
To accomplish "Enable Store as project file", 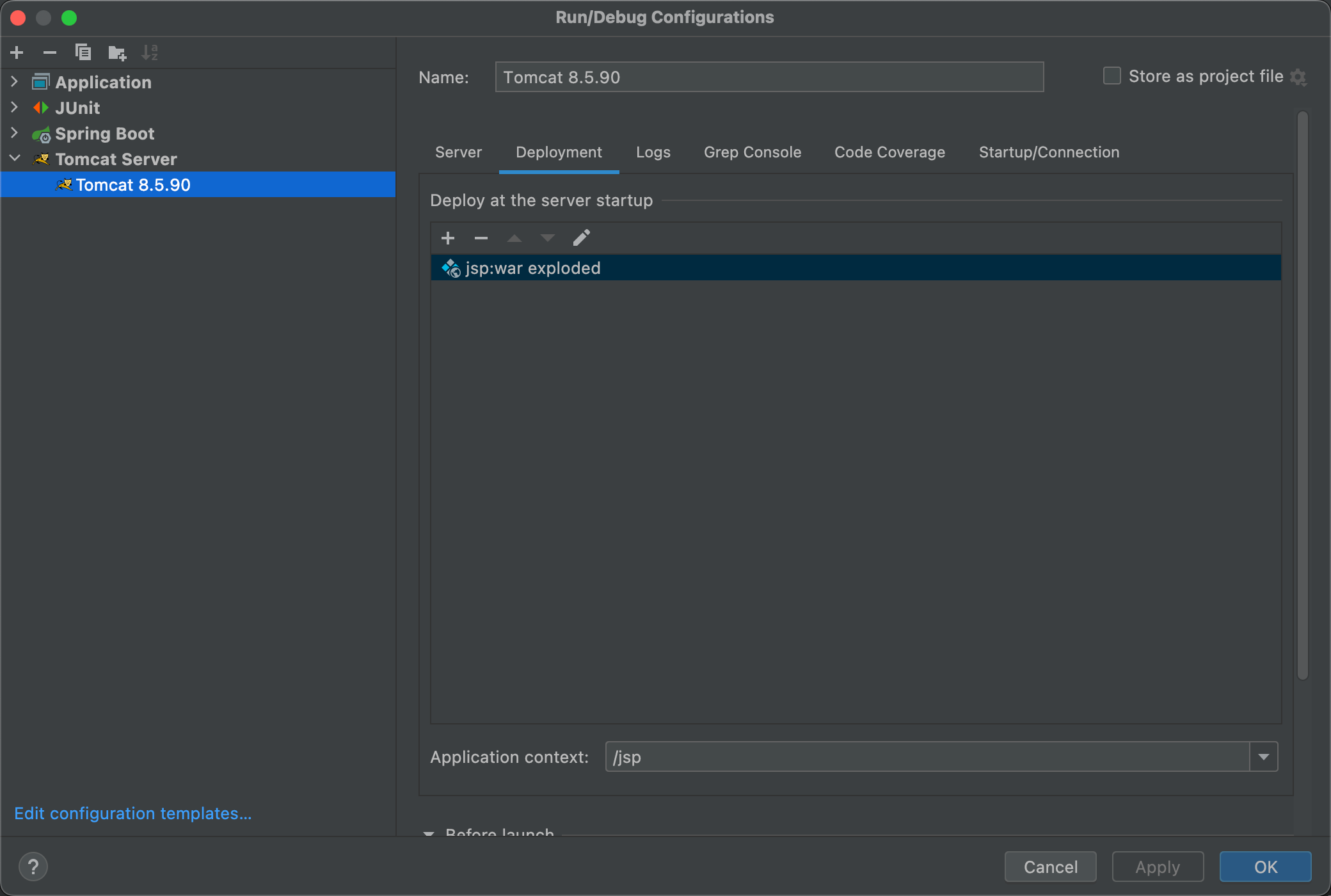I will coord(1112,76).
